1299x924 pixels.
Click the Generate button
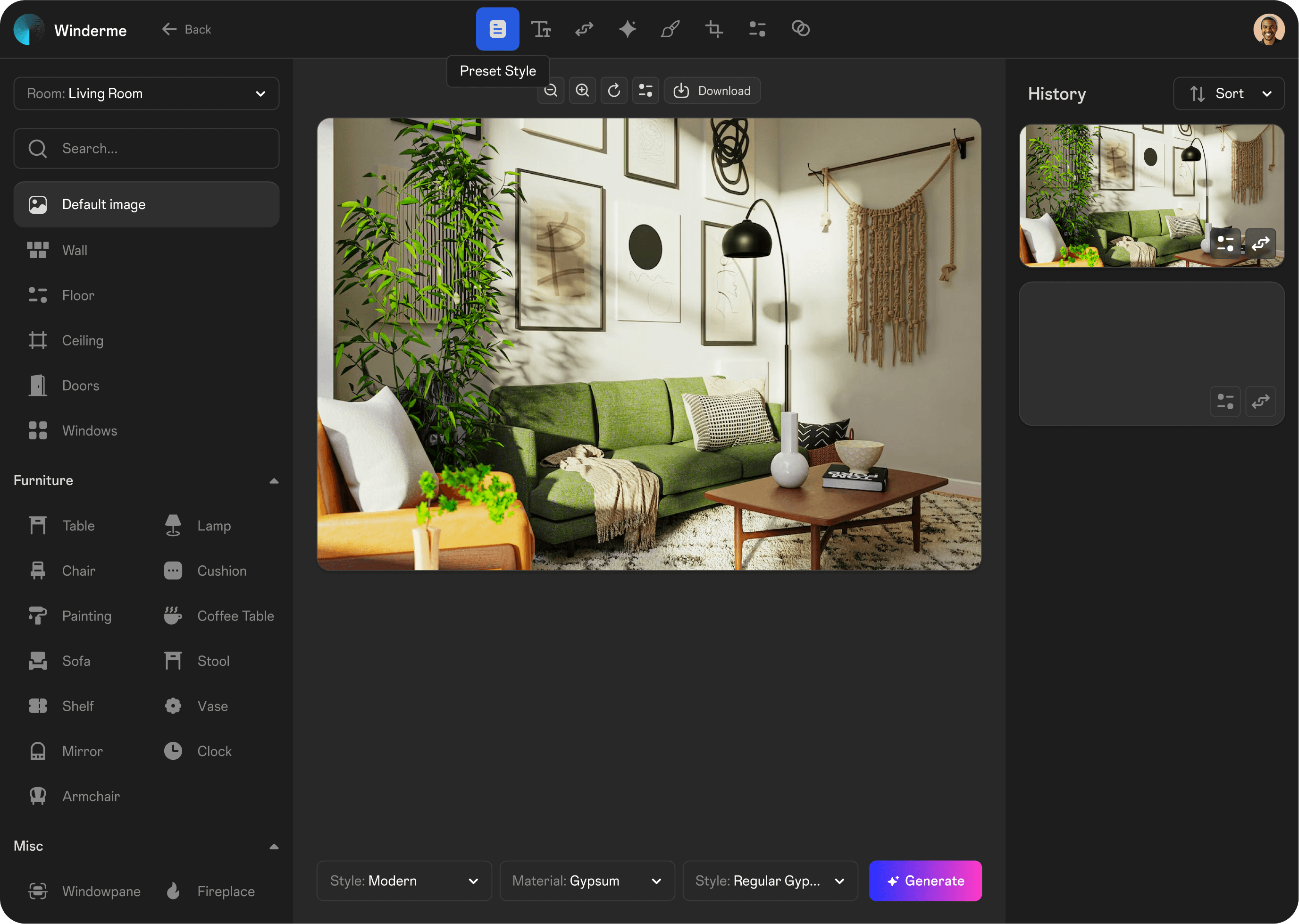click(x=925, y=881)
